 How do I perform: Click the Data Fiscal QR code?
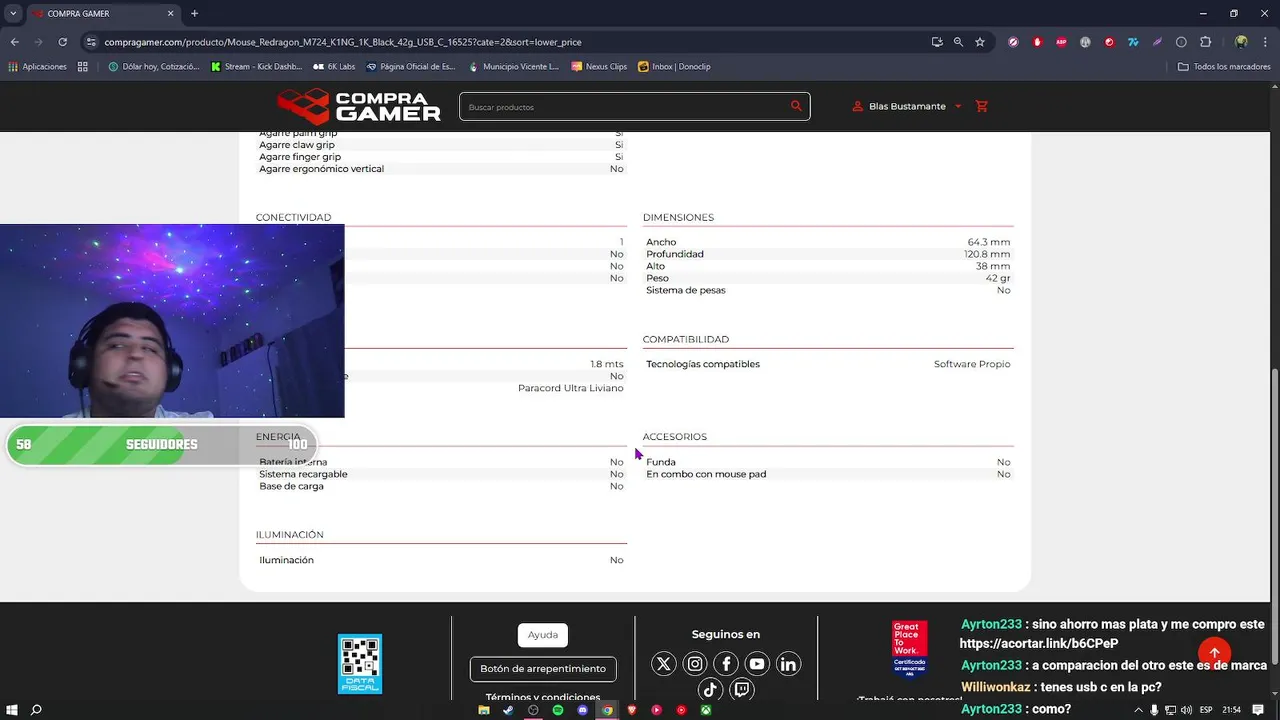[x=360, y=664]
